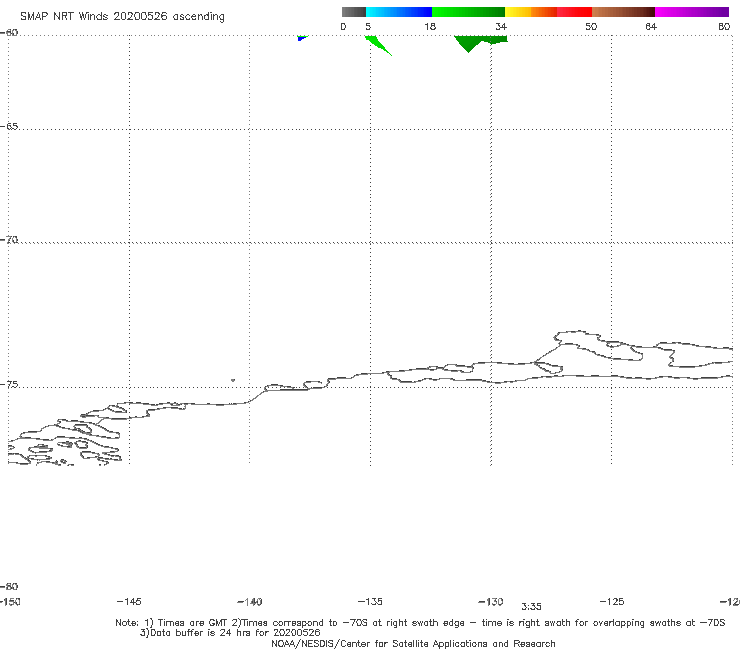Select the -65 latitude label
Viewport: 740px width, 650px height.
pyautogui.click(x=9, y=127)
